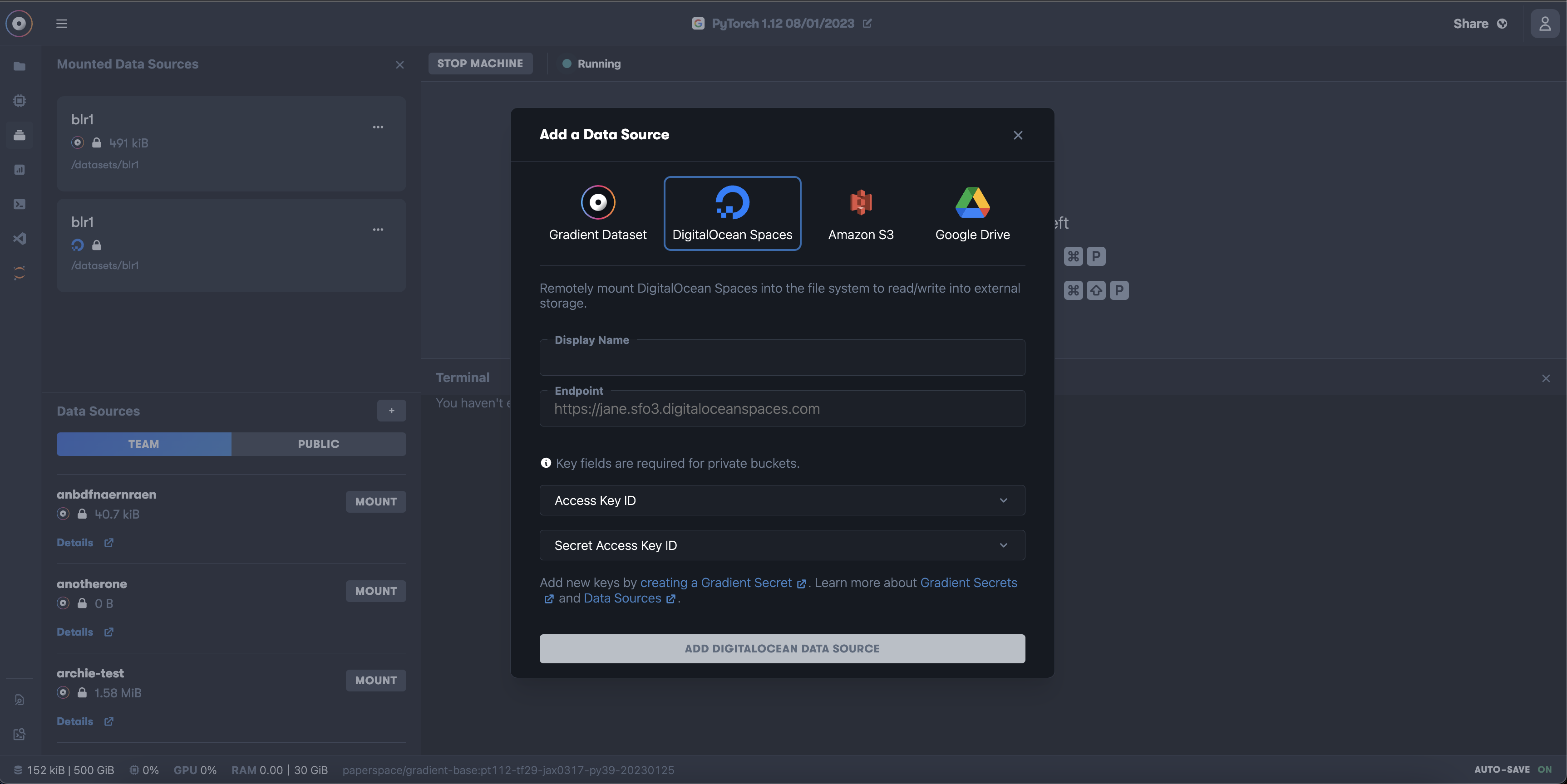Toggle AUTO-SAVE ON in status bar
The width and height of the screenshot is (1567, 784).
coord(1512,769)
